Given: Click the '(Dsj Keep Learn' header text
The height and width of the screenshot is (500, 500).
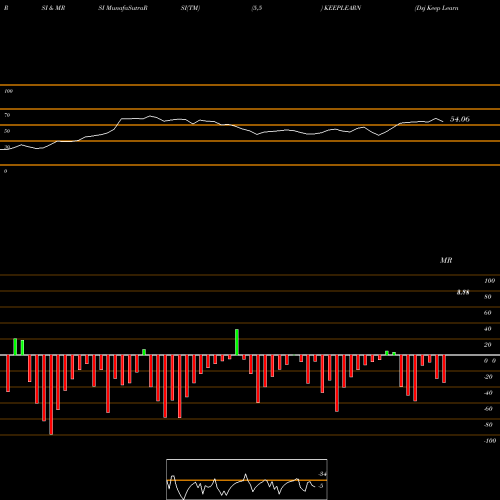Looking at the screenshot, I should point(436,8).
